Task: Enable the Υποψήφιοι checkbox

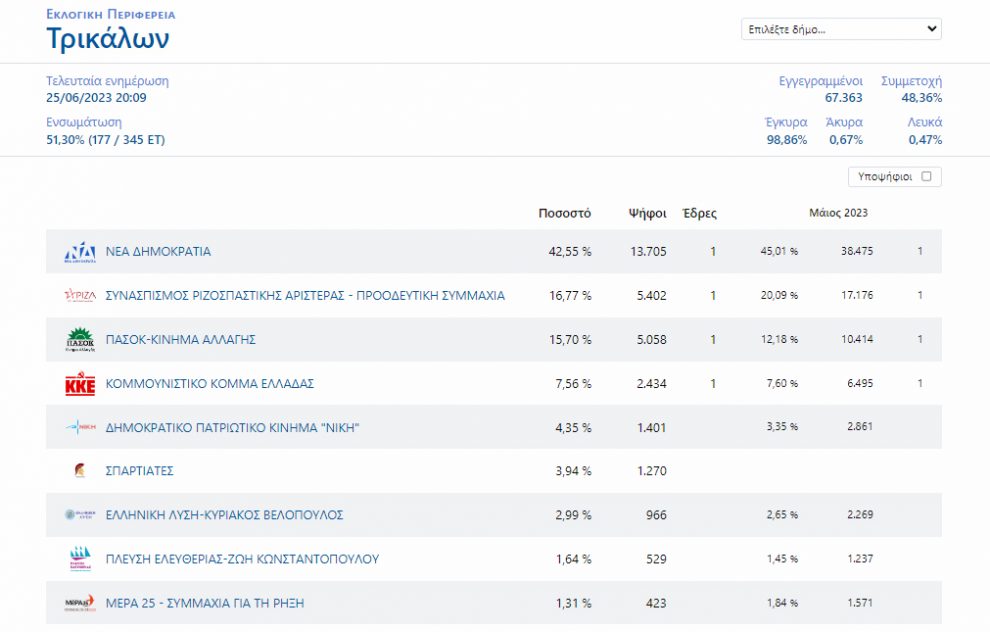Action: (926, 177)
